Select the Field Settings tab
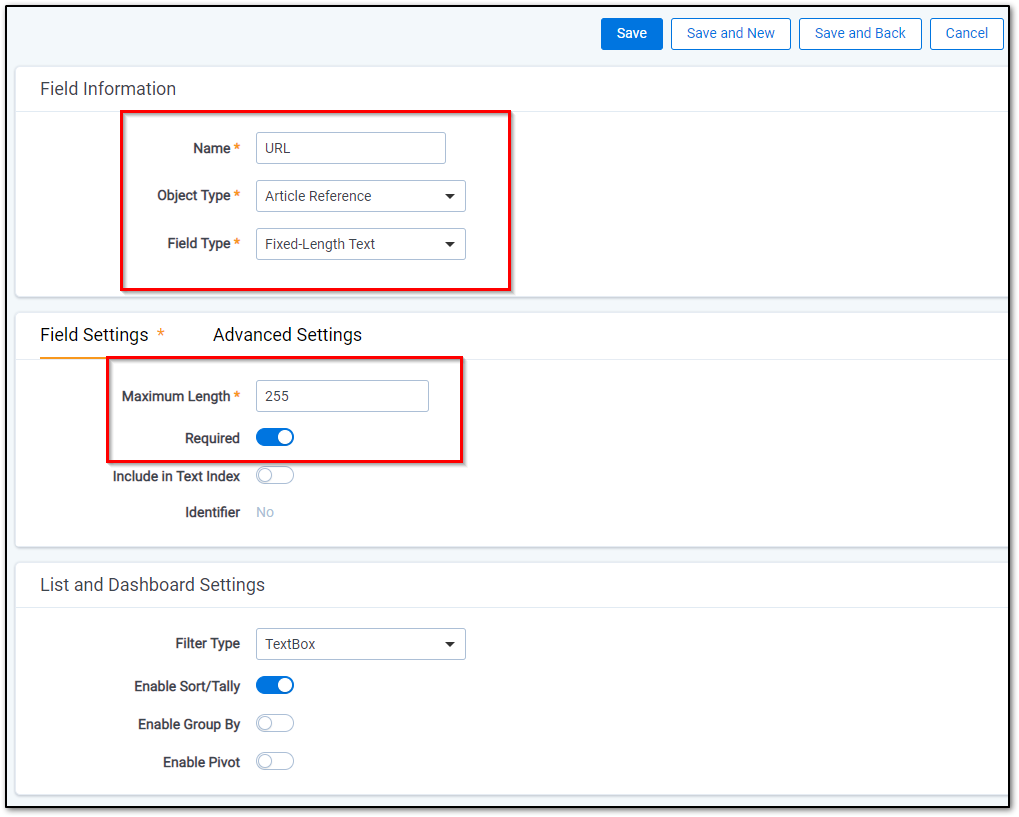This screenshot has height=817, width=1019. [x=94, y=335]
